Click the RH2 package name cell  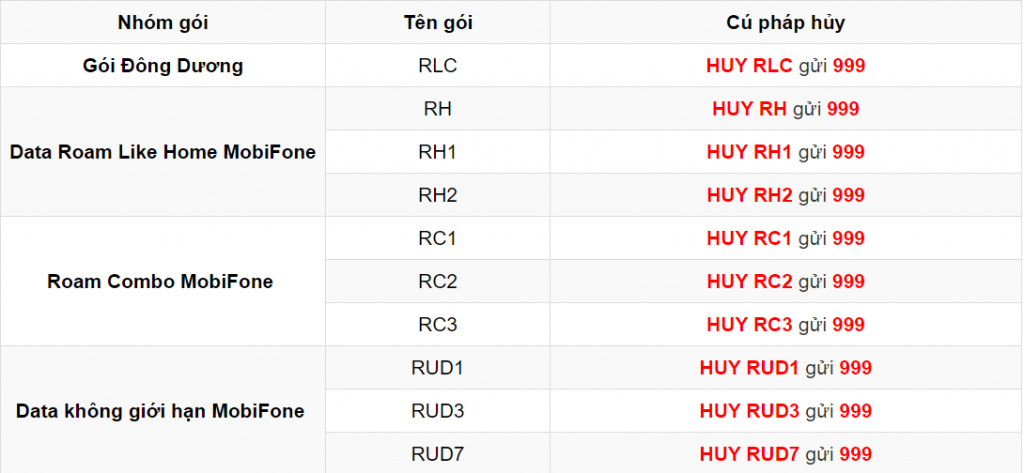coord(438,195)
